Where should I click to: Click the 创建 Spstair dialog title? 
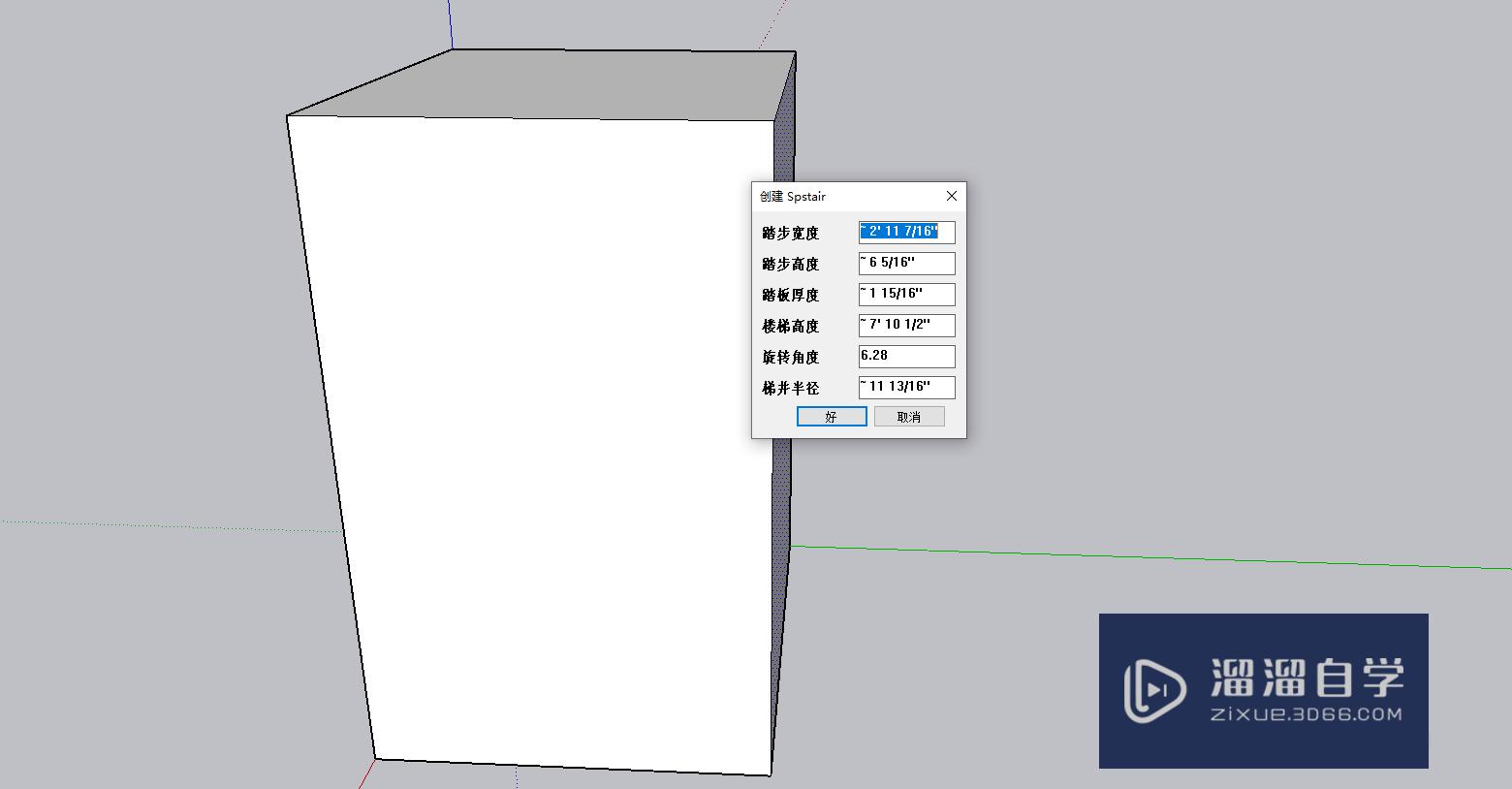pyautogui.click(x=793, y=197)
